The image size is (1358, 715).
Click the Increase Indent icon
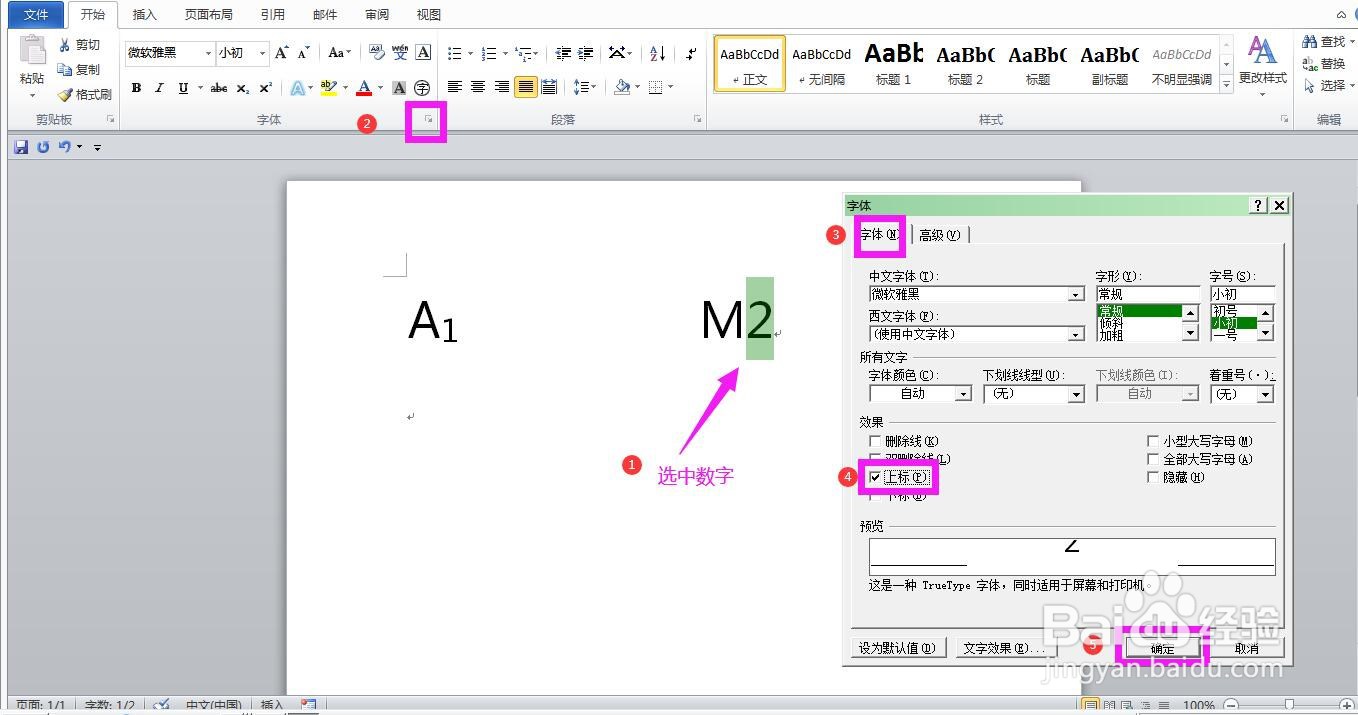(x=586, y=53)
